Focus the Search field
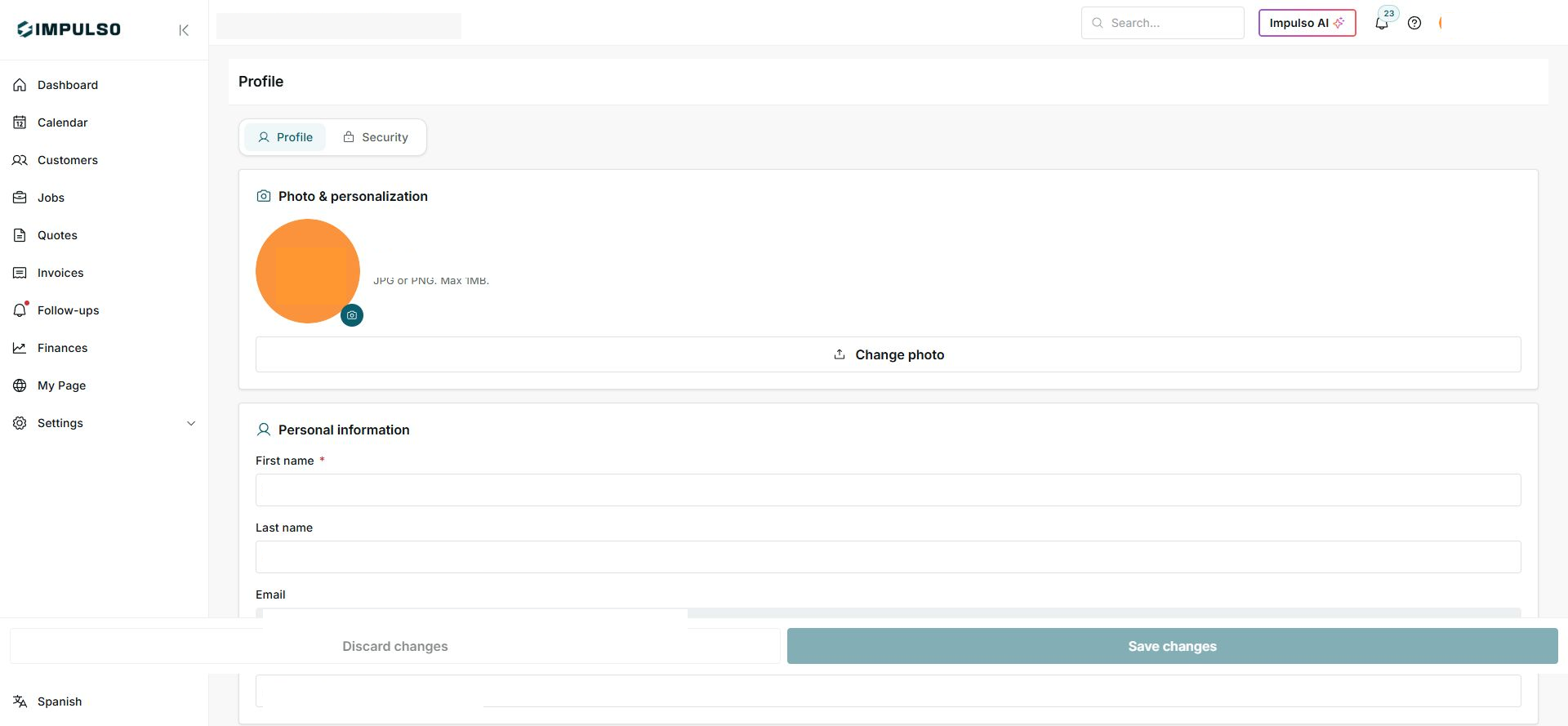The height and width of the screenshot is (726, 1568). coord(1163,23)
